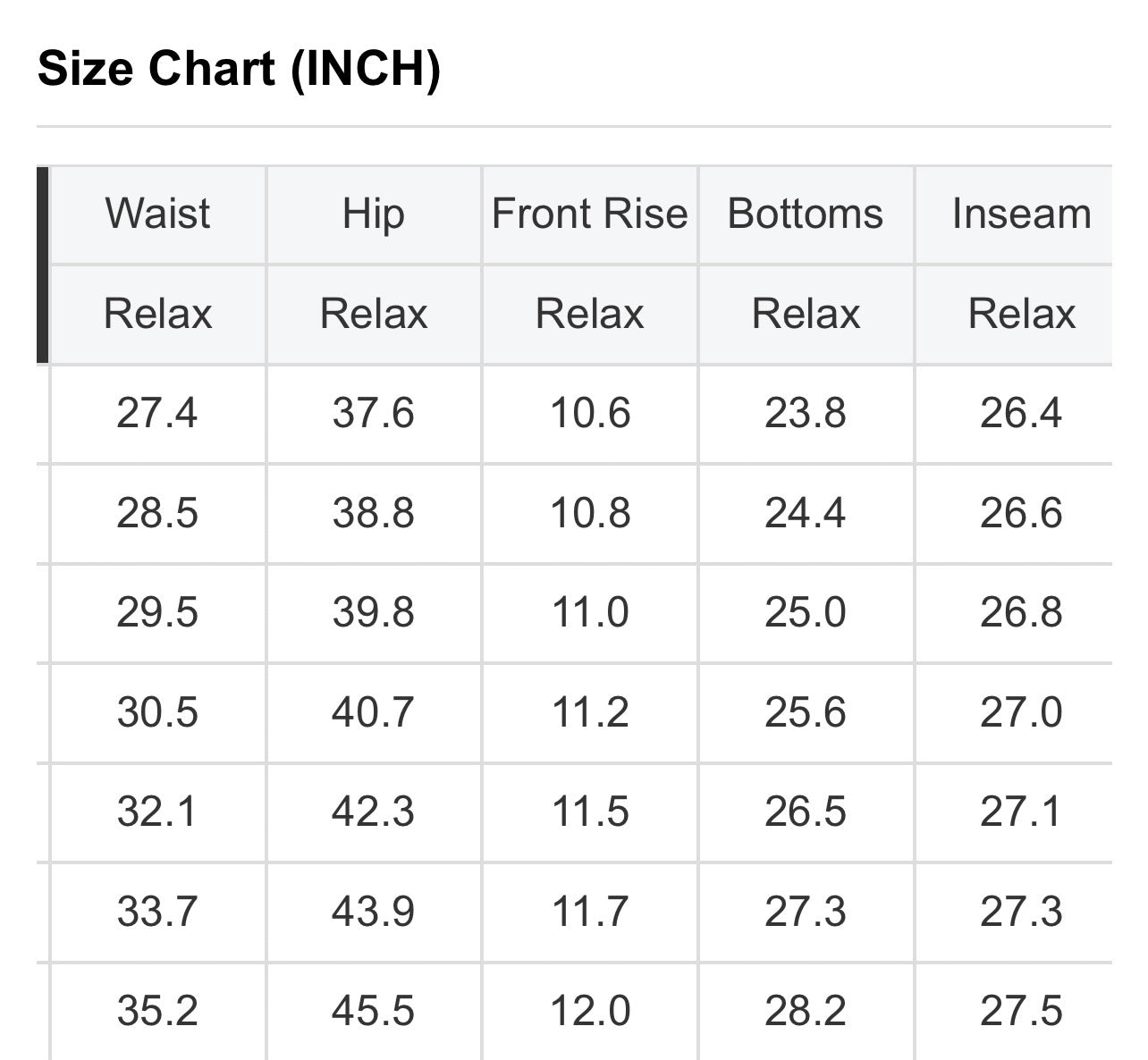Click the Front Rise column header
Image resolution: width=1148 pixels, height=1060 pixels.
[x=590, y=215]
